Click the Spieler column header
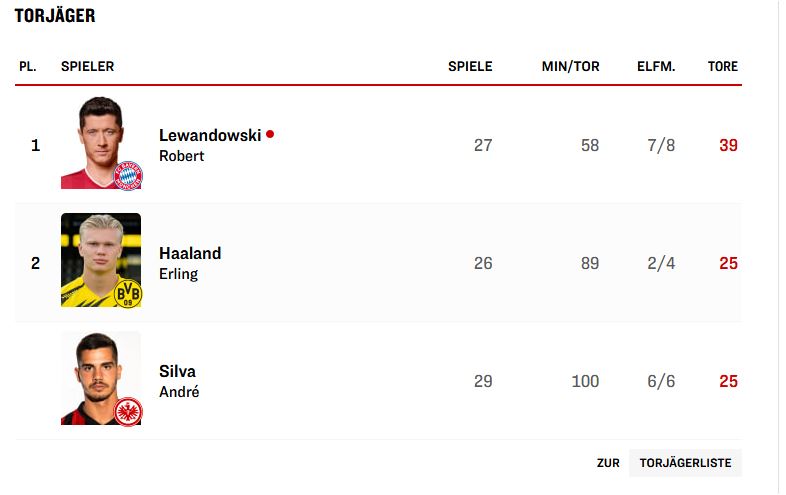The image size is (786, 495). (88, 67)
